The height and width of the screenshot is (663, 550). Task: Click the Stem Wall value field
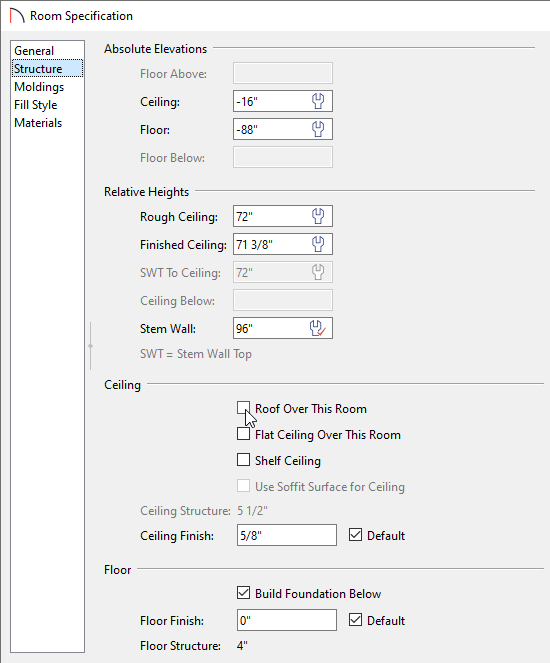(x=283, y=329)
